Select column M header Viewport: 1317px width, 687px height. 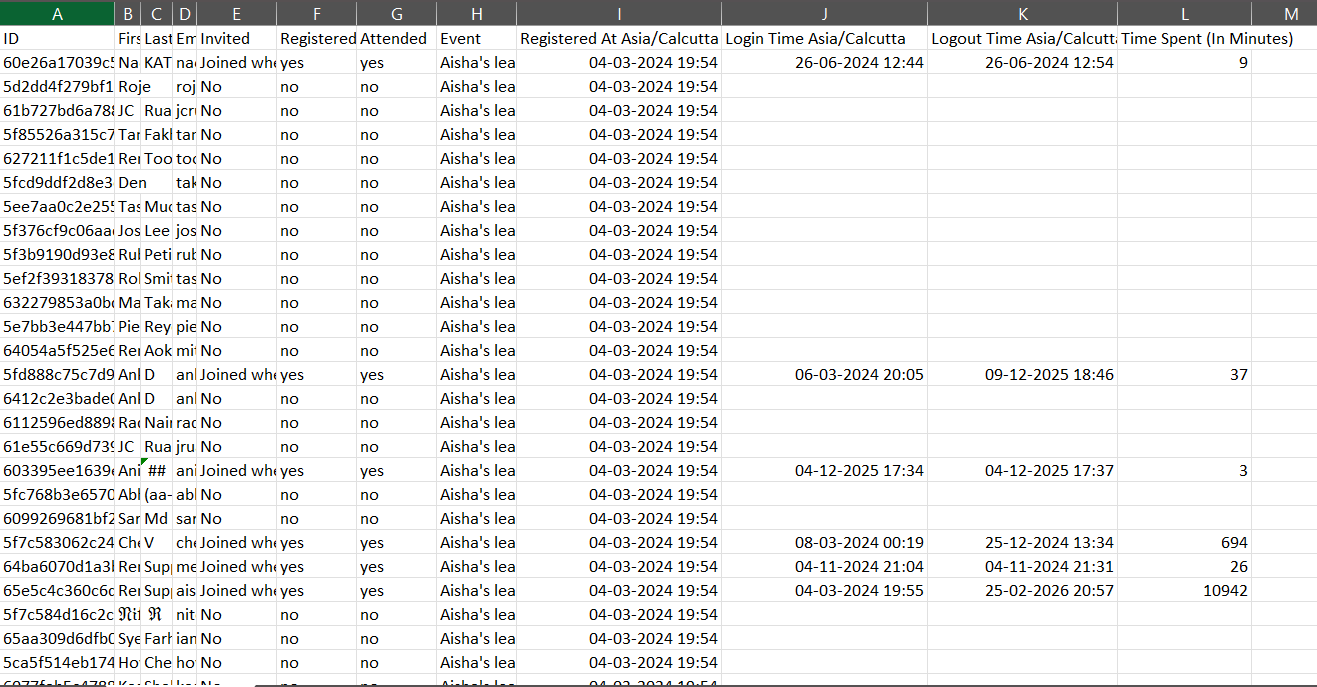pos(1289,14)
